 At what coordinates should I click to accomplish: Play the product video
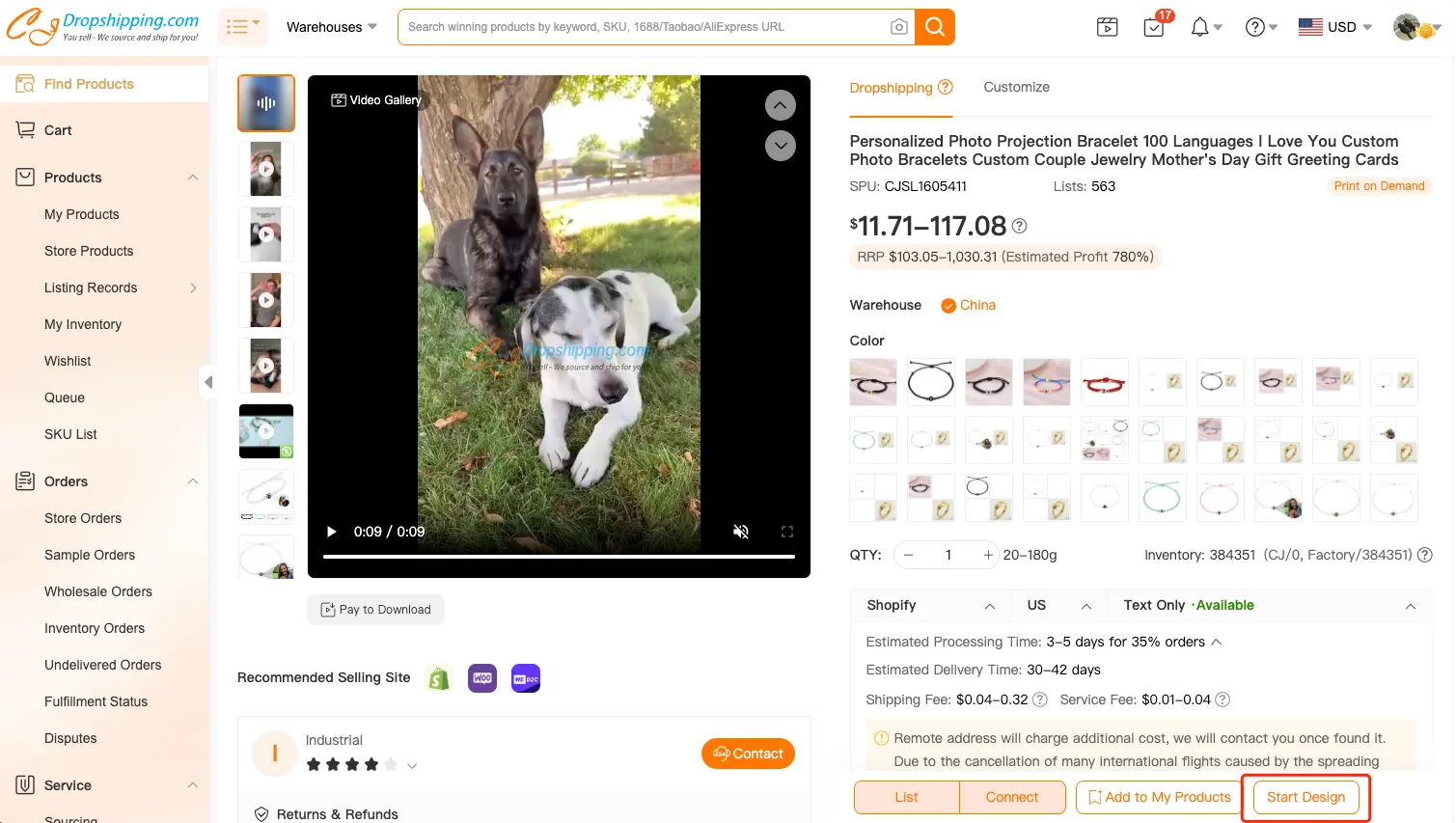(x=331, y=532)
